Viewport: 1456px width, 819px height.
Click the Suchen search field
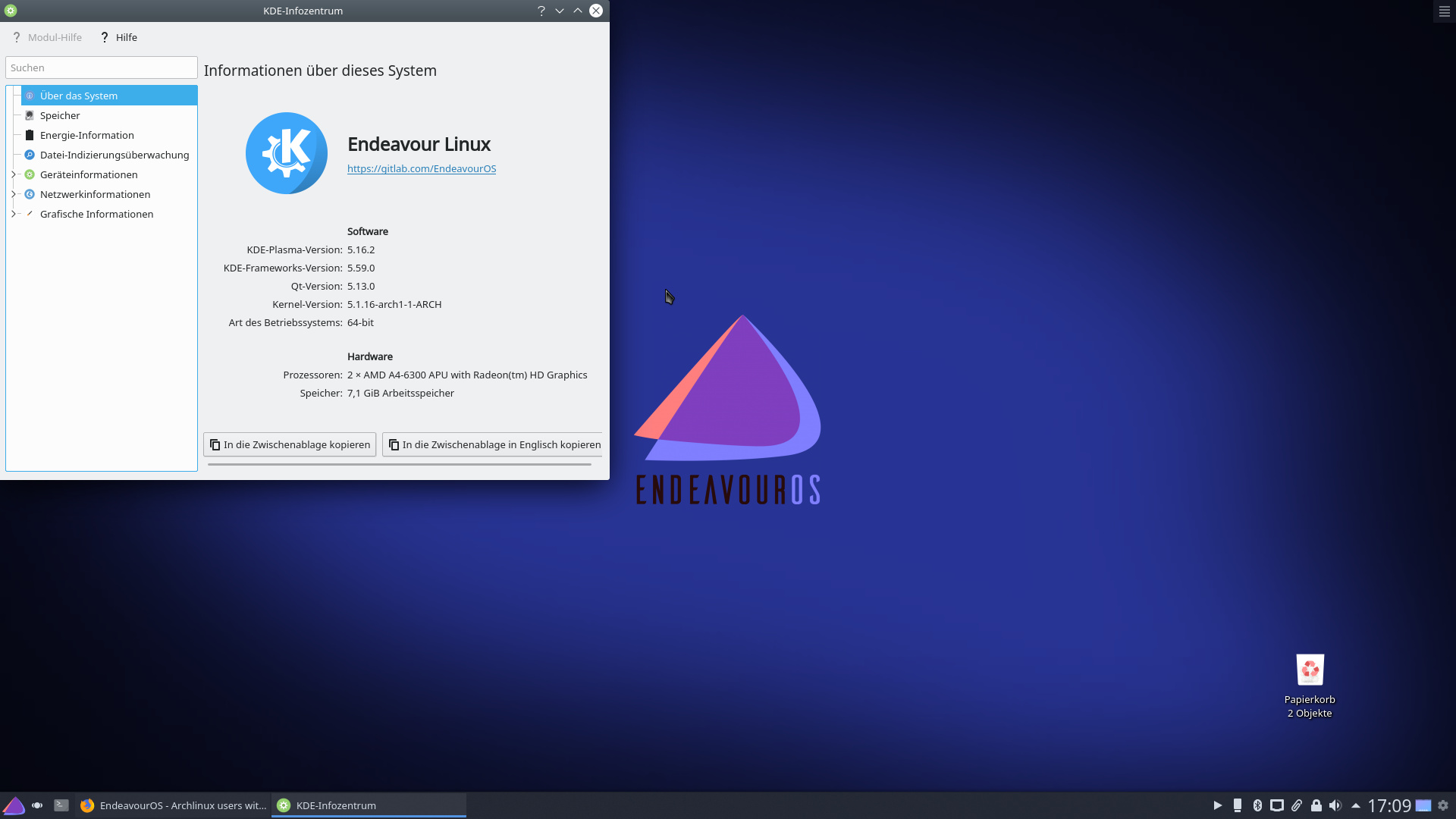click(x=102, y=67)
